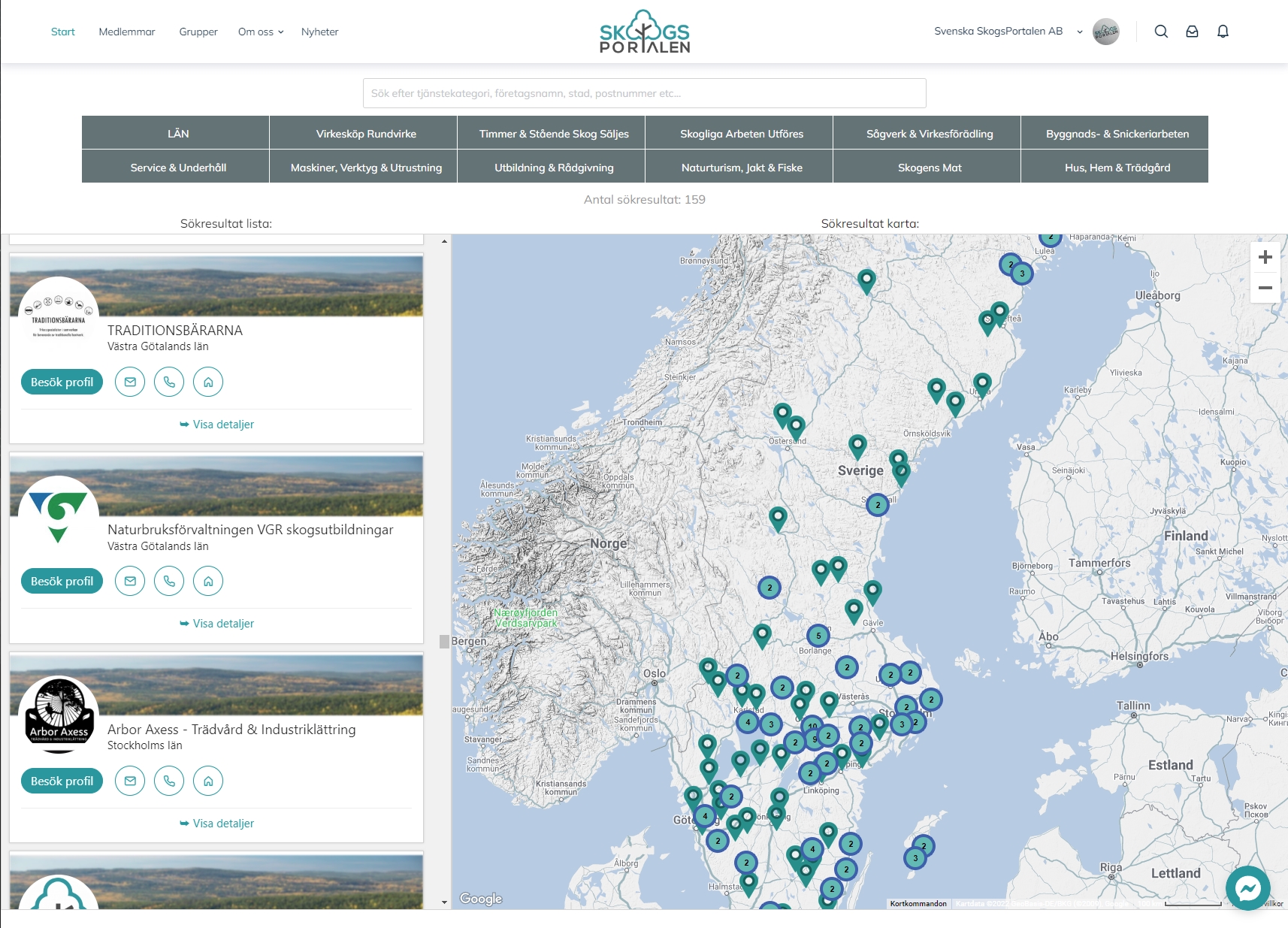Click the results list scrollbar thumb

tap(444, 641)
